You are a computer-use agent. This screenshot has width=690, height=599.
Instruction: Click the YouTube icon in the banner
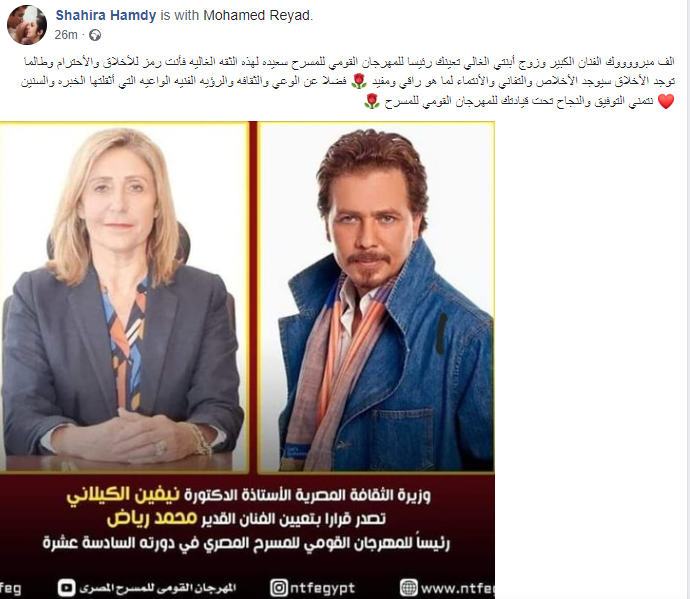pos(66,588)
